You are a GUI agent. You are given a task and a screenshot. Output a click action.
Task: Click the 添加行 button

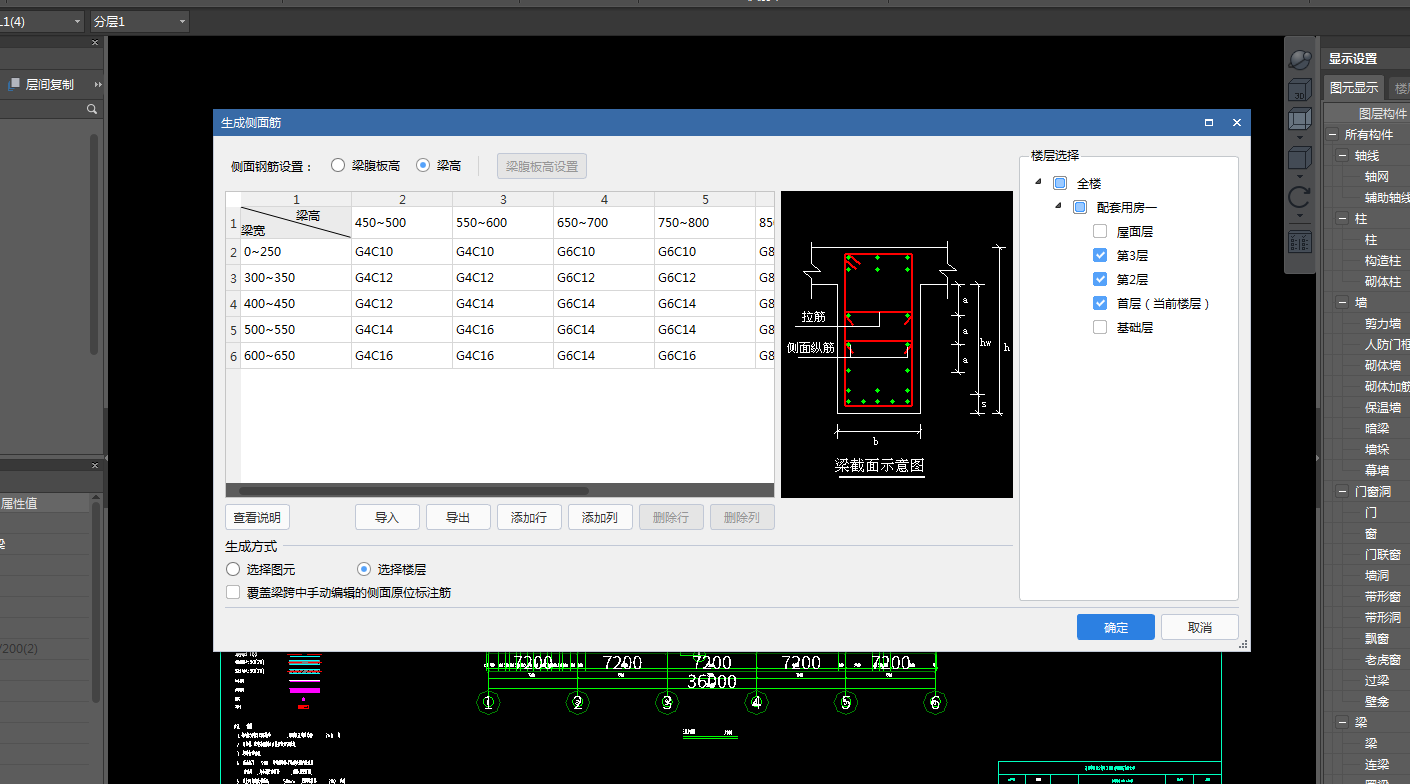coord(529,517)
